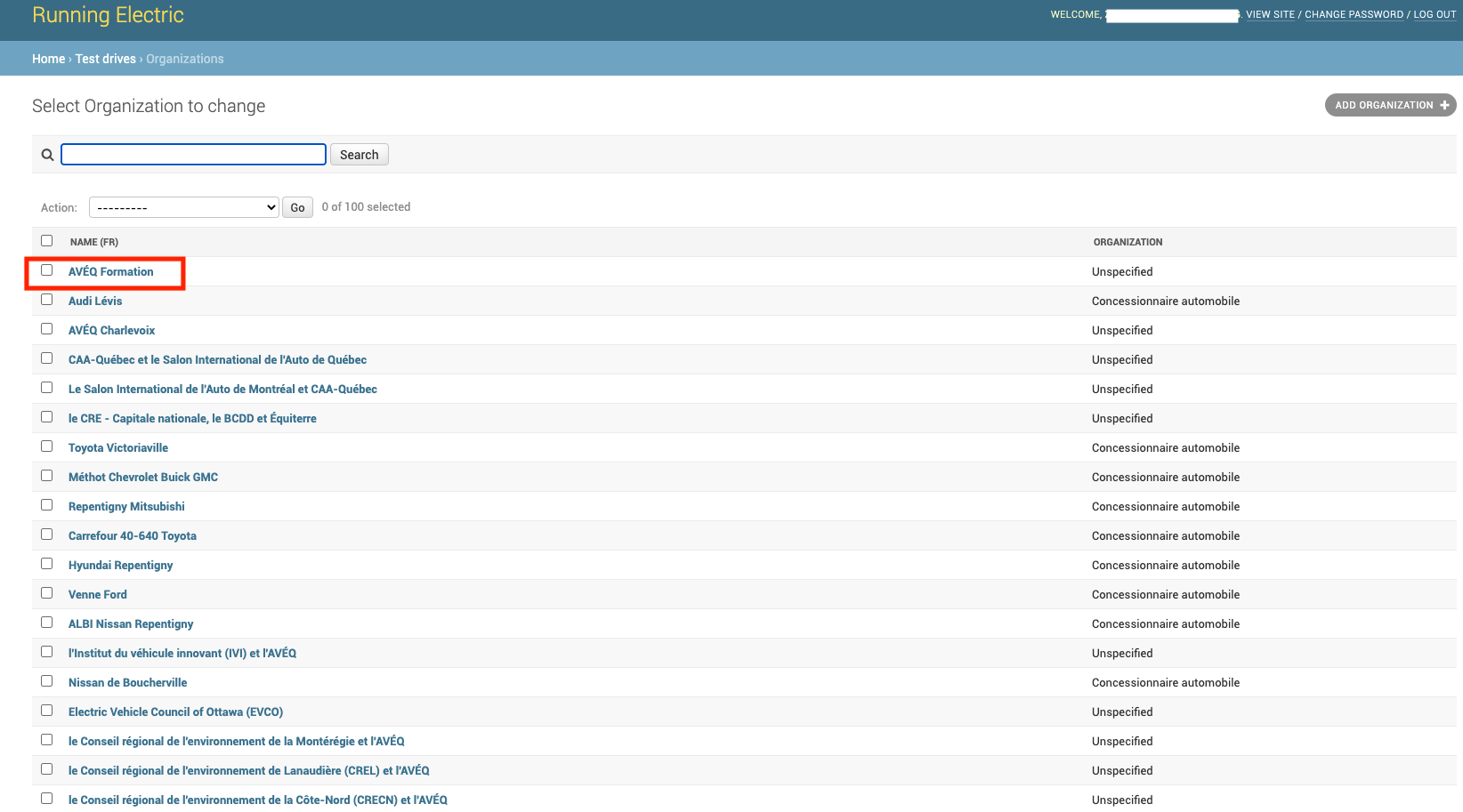Sort by Name (FR) column header
Screen dimensions: 1463x812
click(94, 242)
